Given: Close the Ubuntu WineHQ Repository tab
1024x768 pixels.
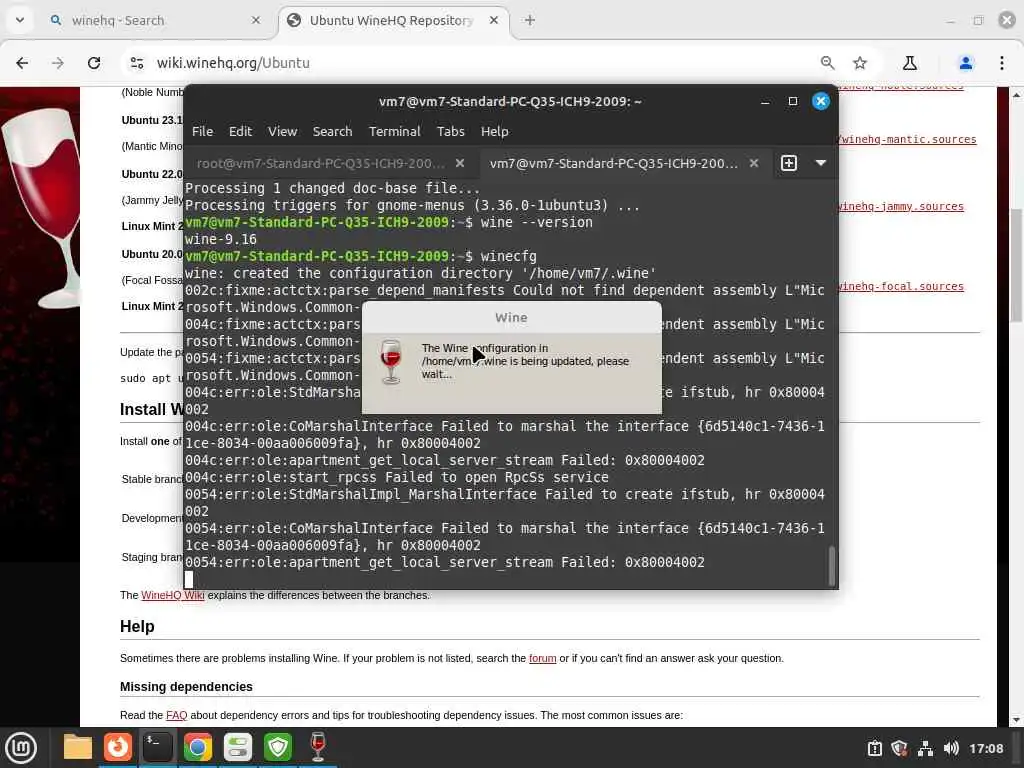Looking at the screenshot, I should 494,20.
